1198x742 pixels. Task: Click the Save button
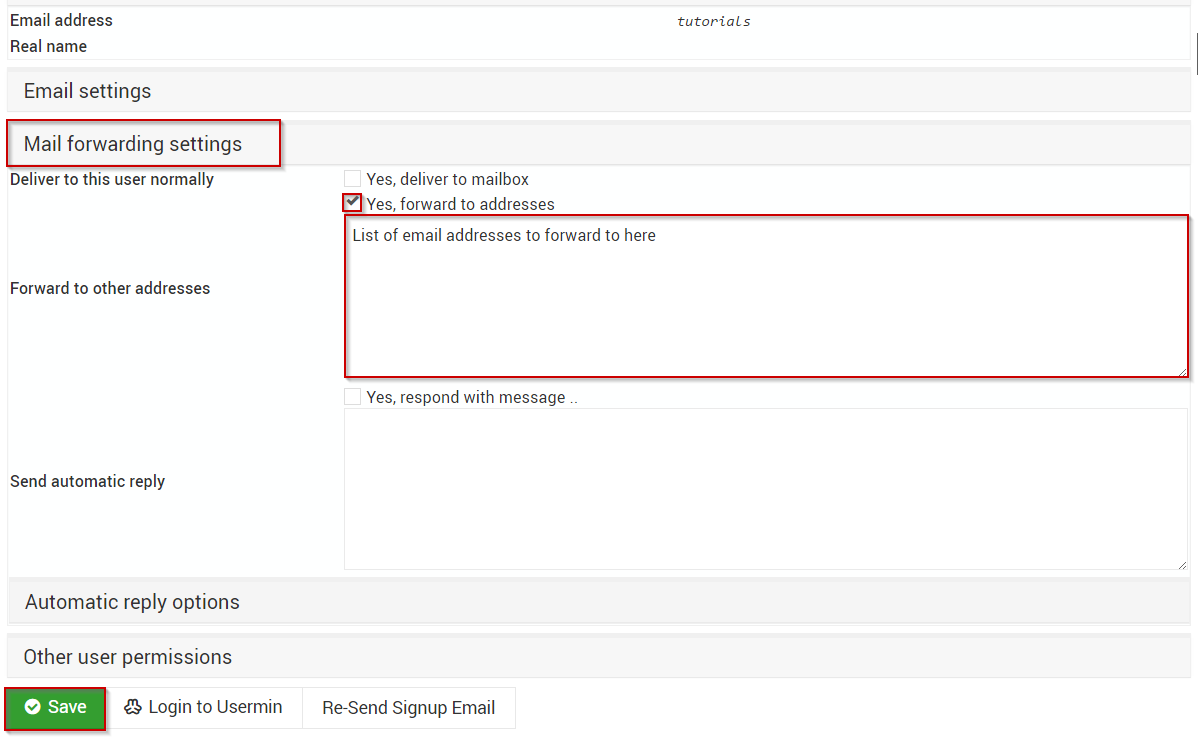[55, 708]
